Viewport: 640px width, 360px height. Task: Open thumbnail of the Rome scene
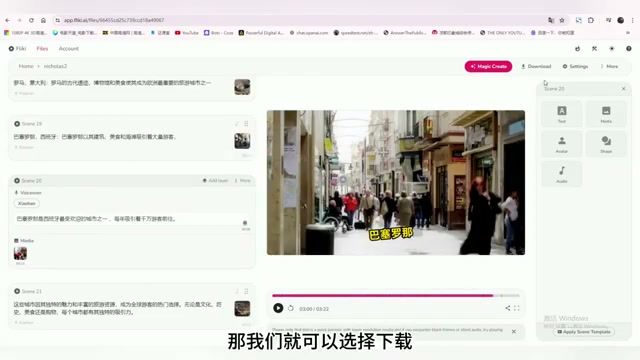point(242,87)
